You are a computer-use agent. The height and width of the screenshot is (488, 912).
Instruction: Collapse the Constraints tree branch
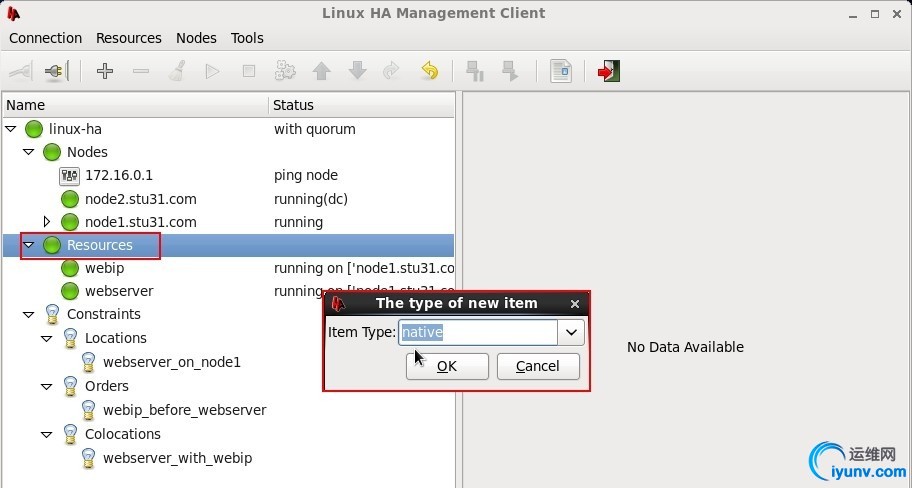tap(28, 314)
